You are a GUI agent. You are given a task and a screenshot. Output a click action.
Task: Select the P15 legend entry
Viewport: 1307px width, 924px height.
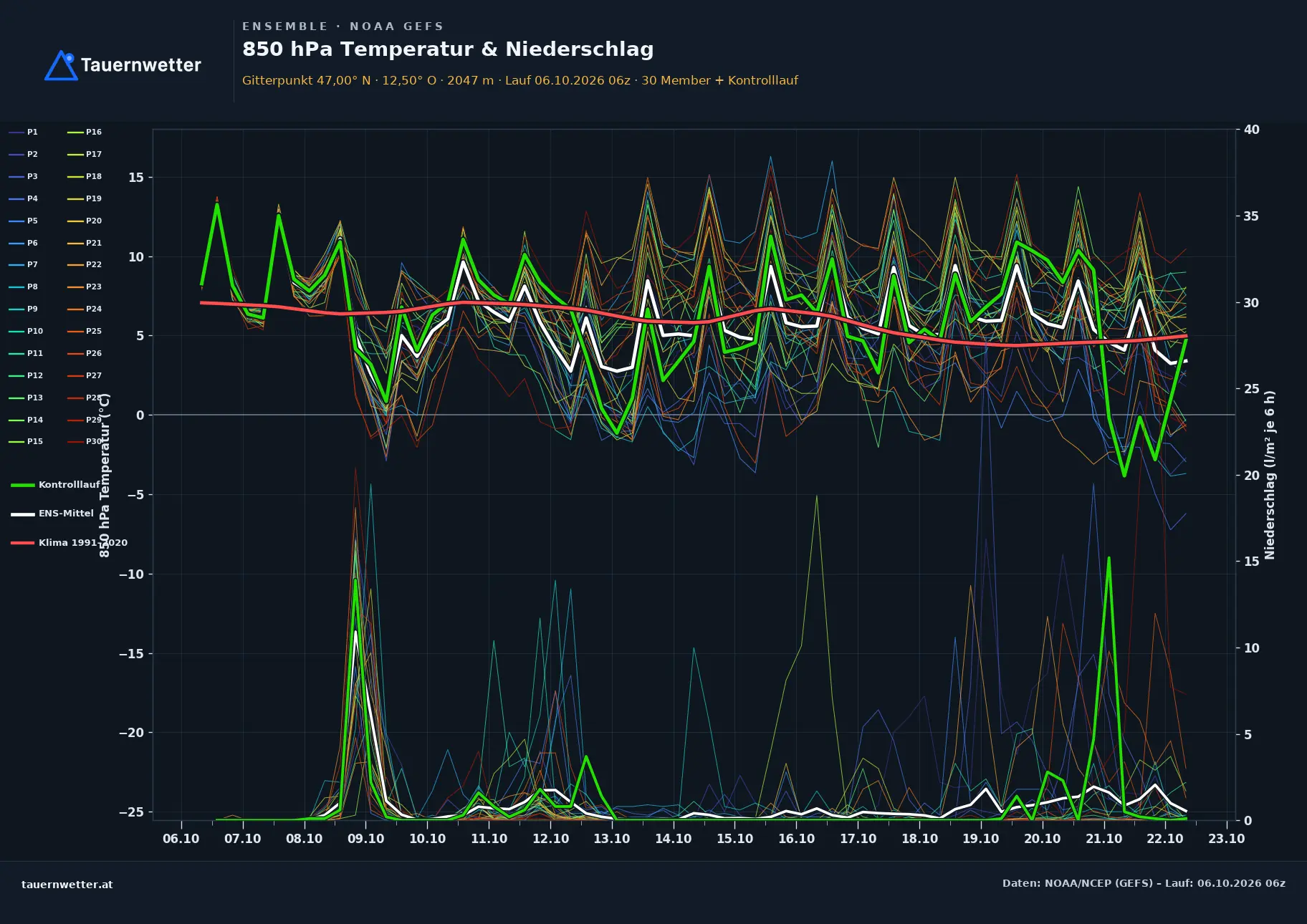point(26,441)
